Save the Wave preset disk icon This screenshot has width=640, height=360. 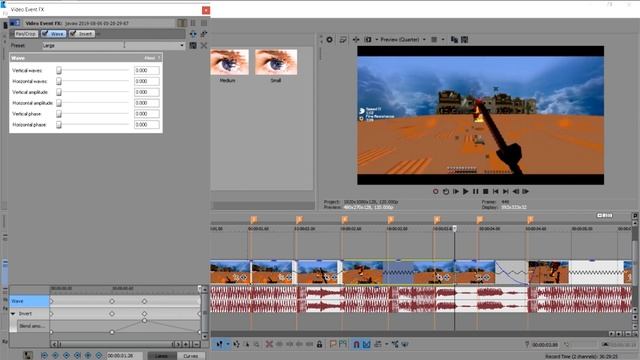point(193,45)
